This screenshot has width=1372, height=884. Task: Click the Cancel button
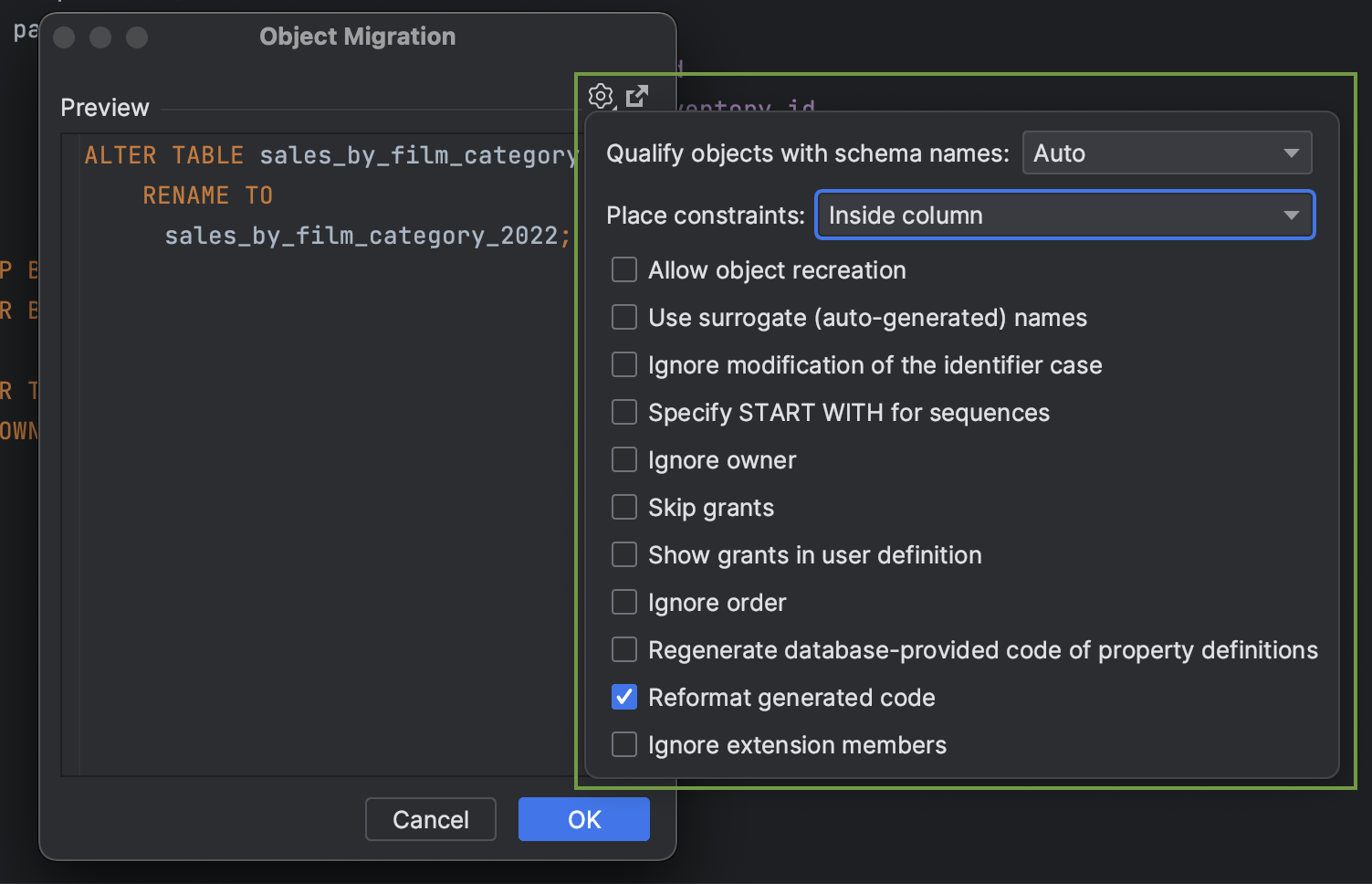click(431, 819)
